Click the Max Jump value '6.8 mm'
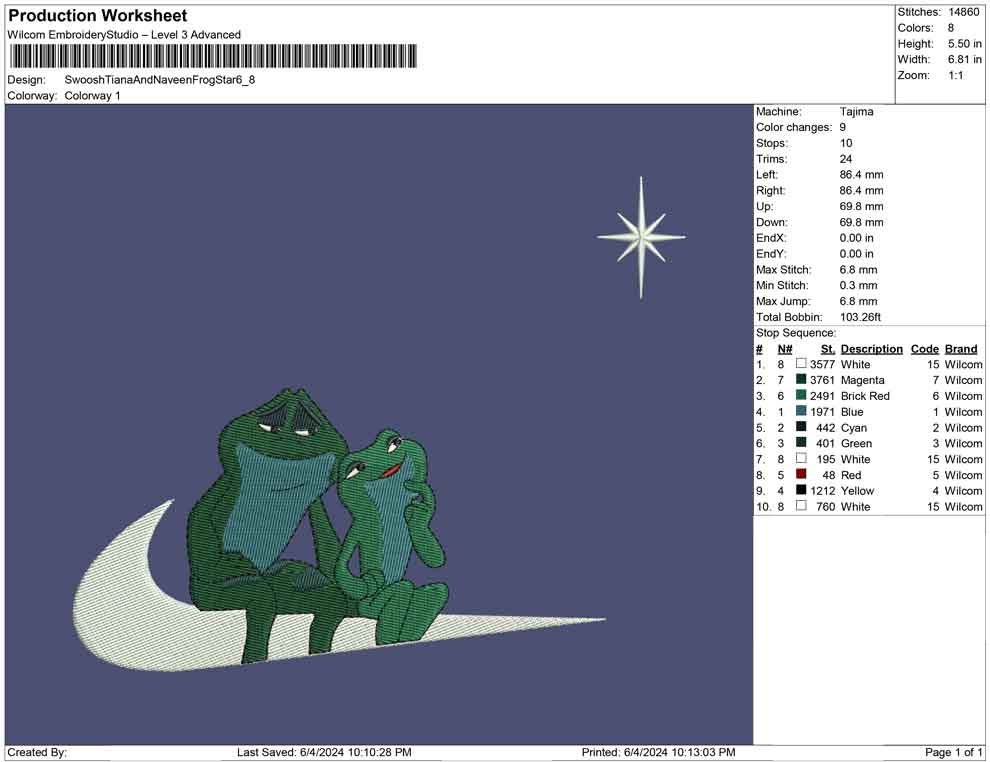The image size is (990, 762). [859, 301]
